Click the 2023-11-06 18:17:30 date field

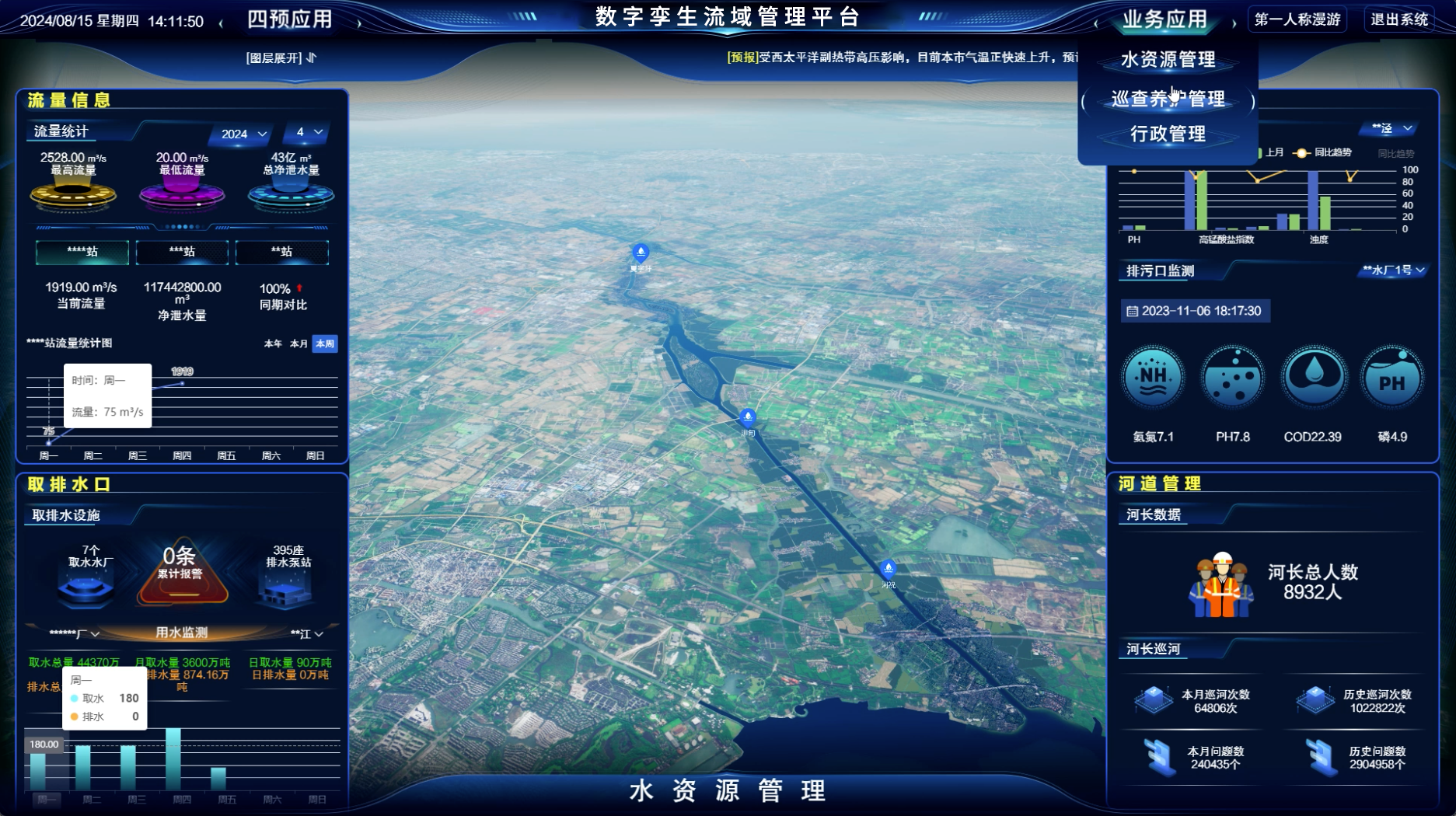coord(1195,311)
